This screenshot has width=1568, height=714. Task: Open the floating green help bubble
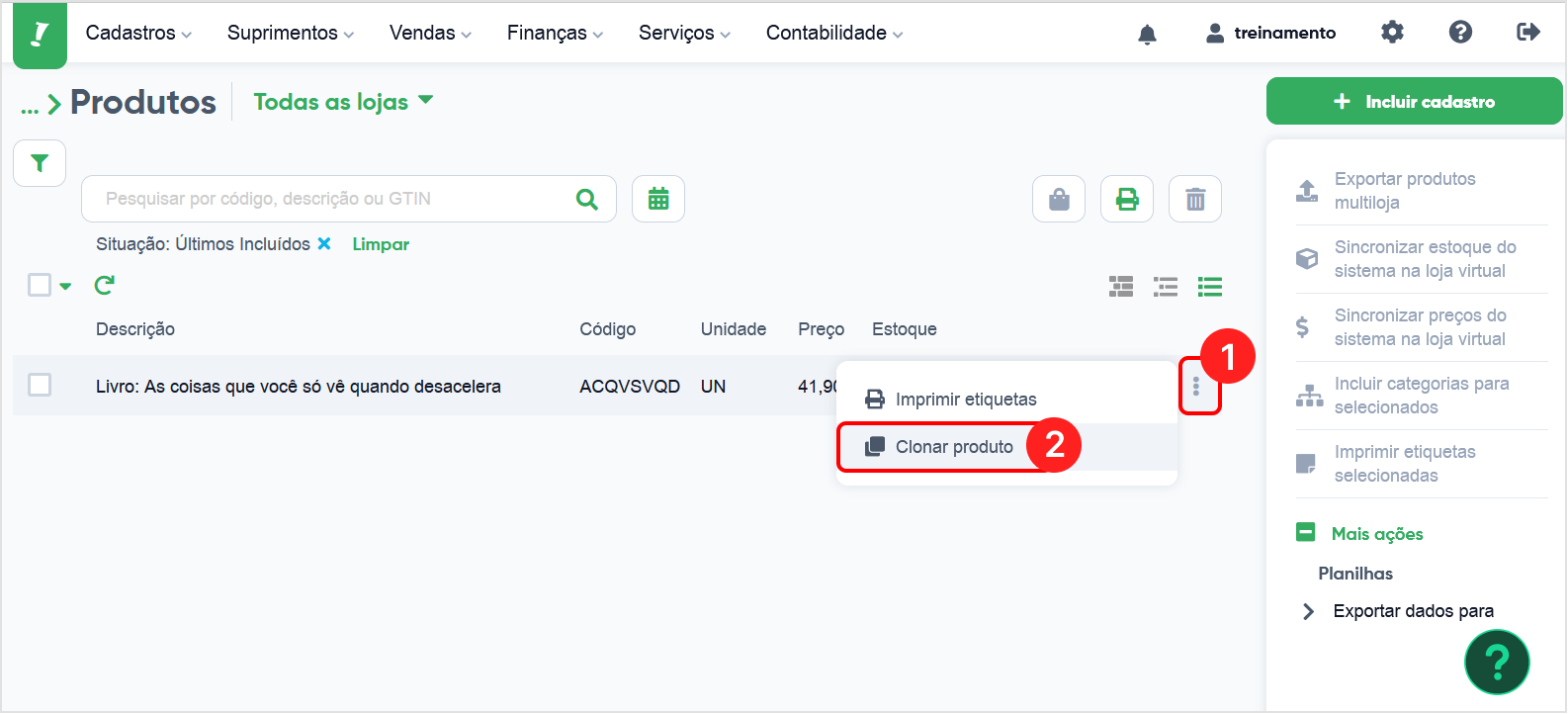tap(1497, 662)
